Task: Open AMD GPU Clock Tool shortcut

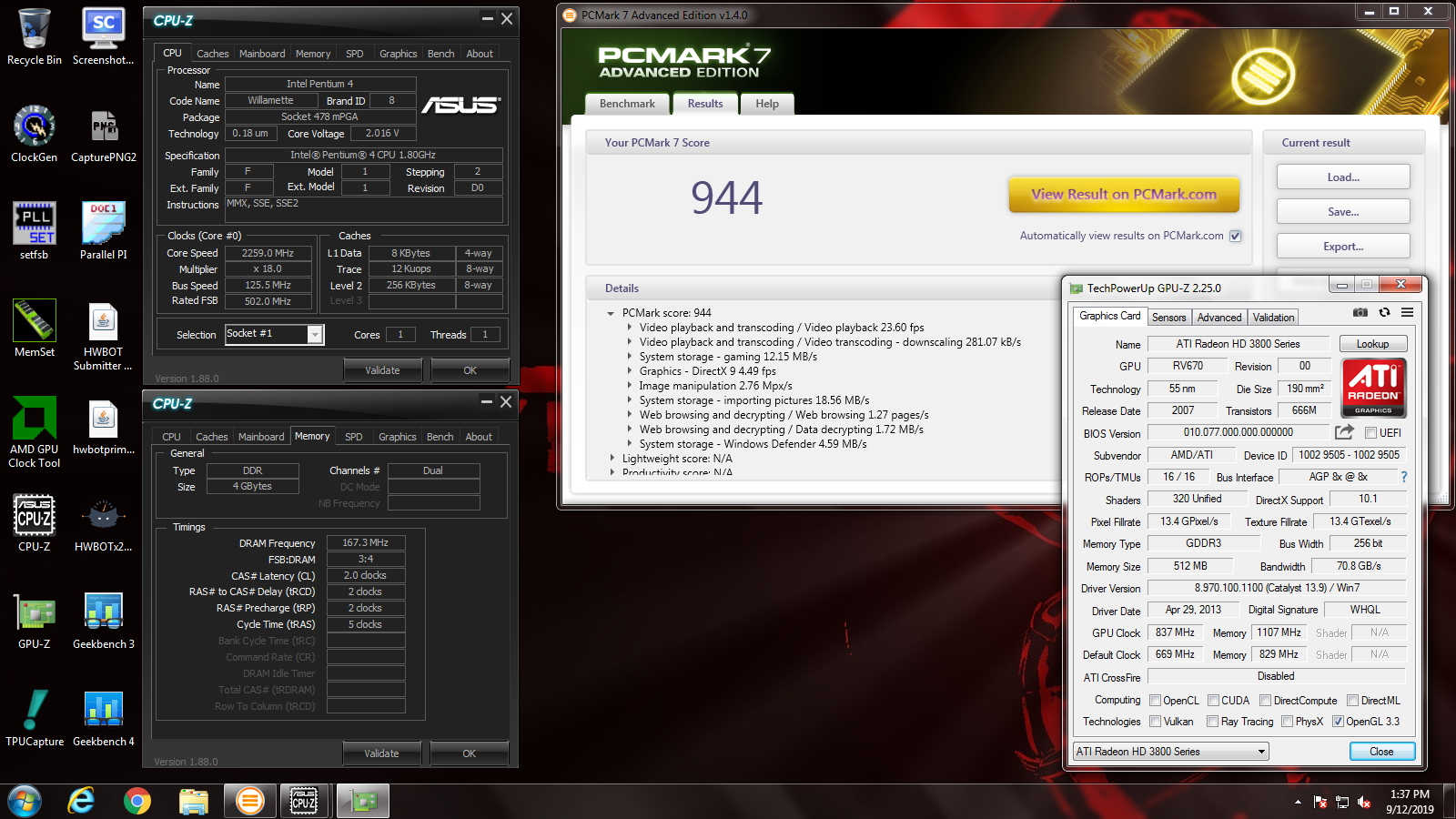Action: [x=35, y=432]
